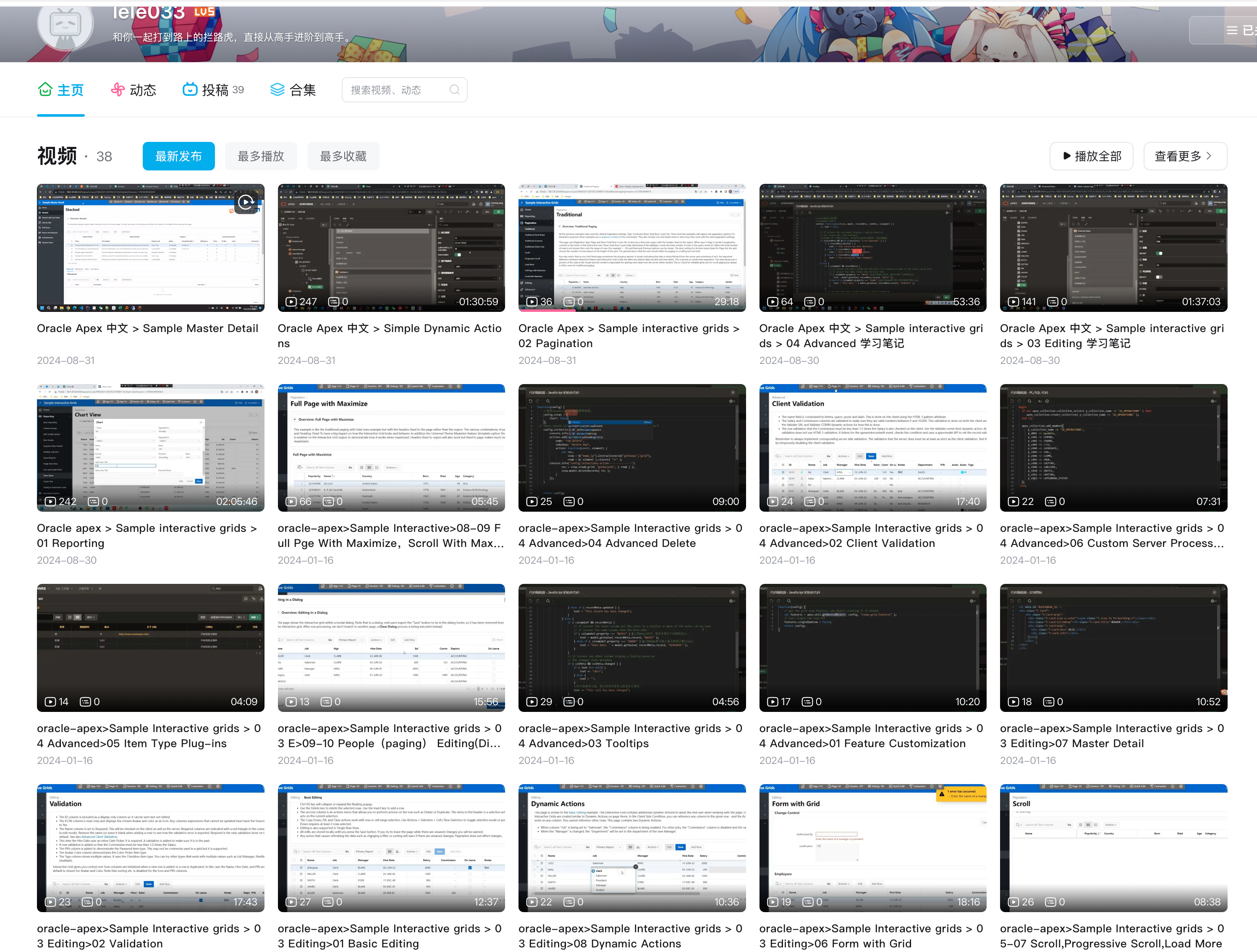This screenshot has width=1257, height=952.
Task: Click watch-later icon on Sample Master Detail thumbnail
Action: point(246,201)
